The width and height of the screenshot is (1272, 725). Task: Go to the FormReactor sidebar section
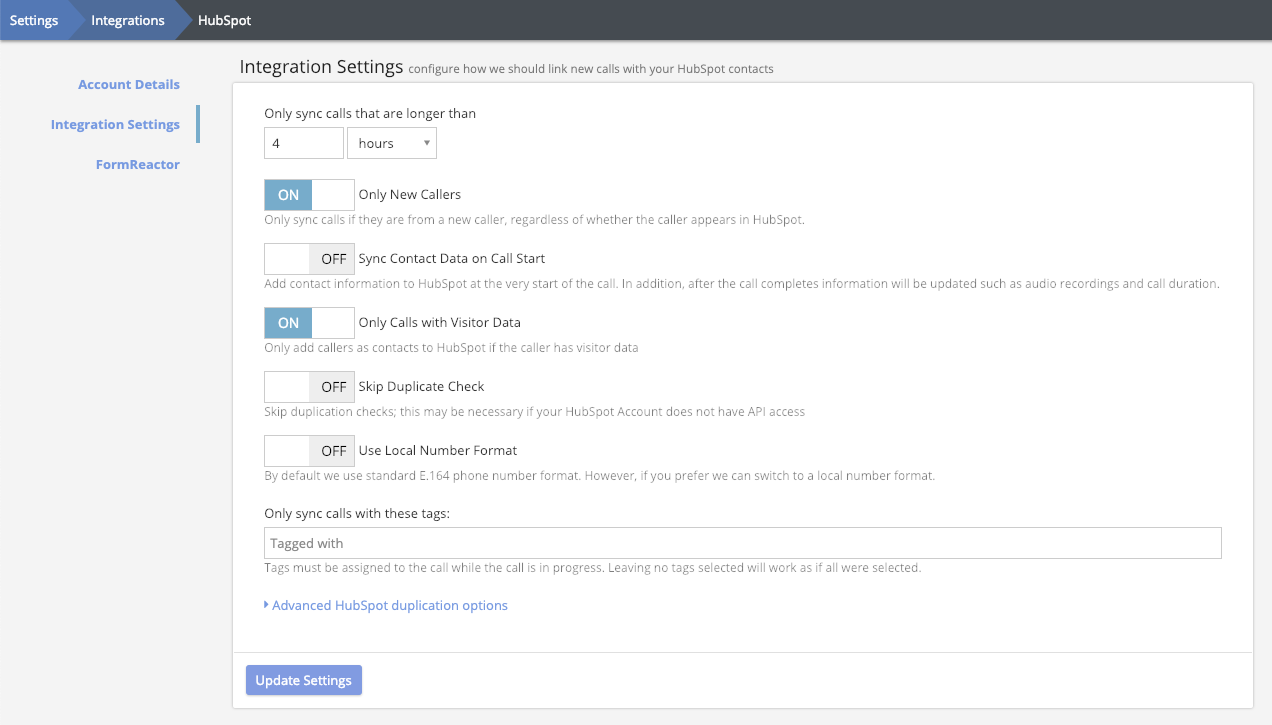[137, 165]
